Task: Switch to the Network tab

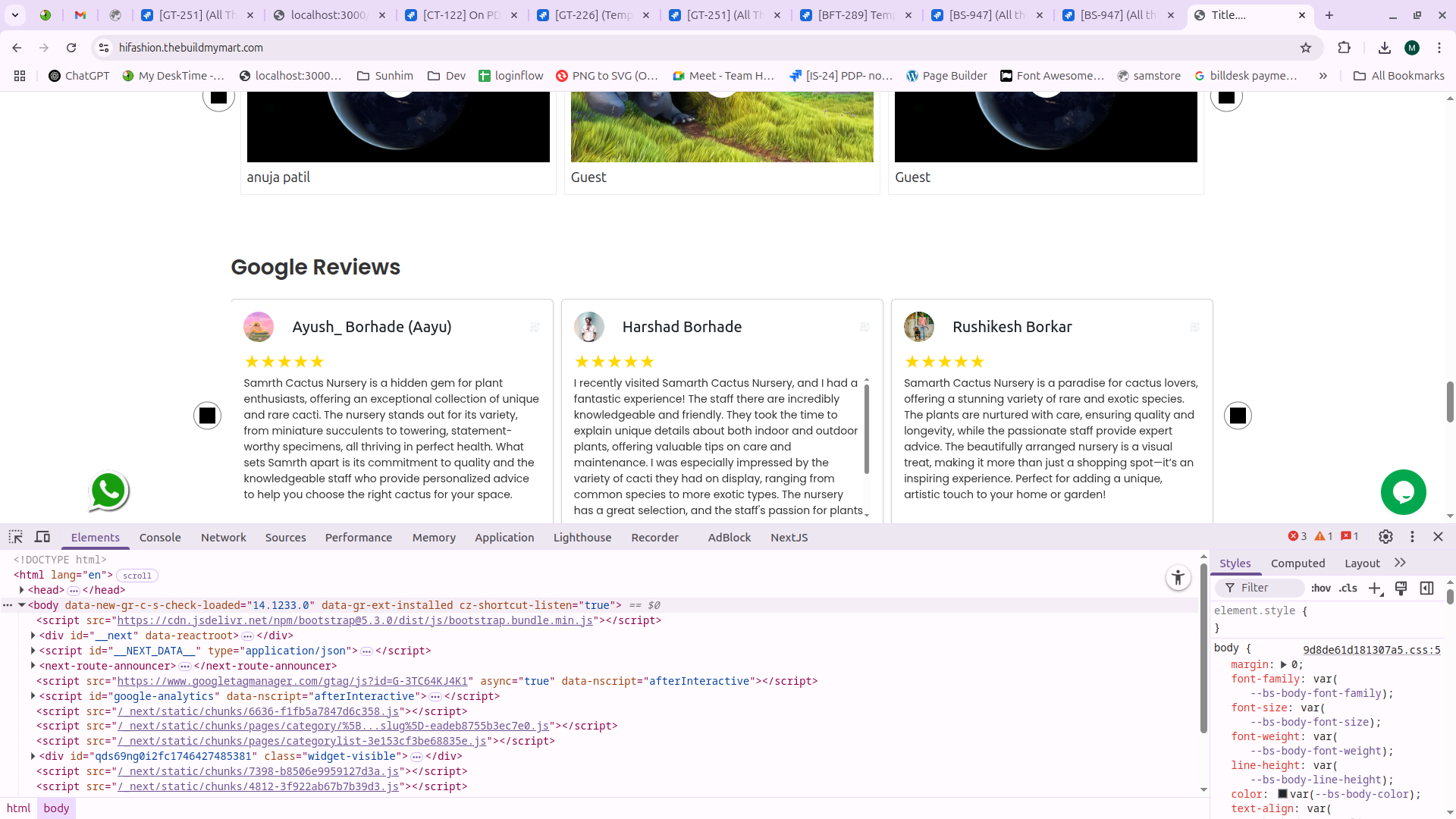Action: point(224,537)
